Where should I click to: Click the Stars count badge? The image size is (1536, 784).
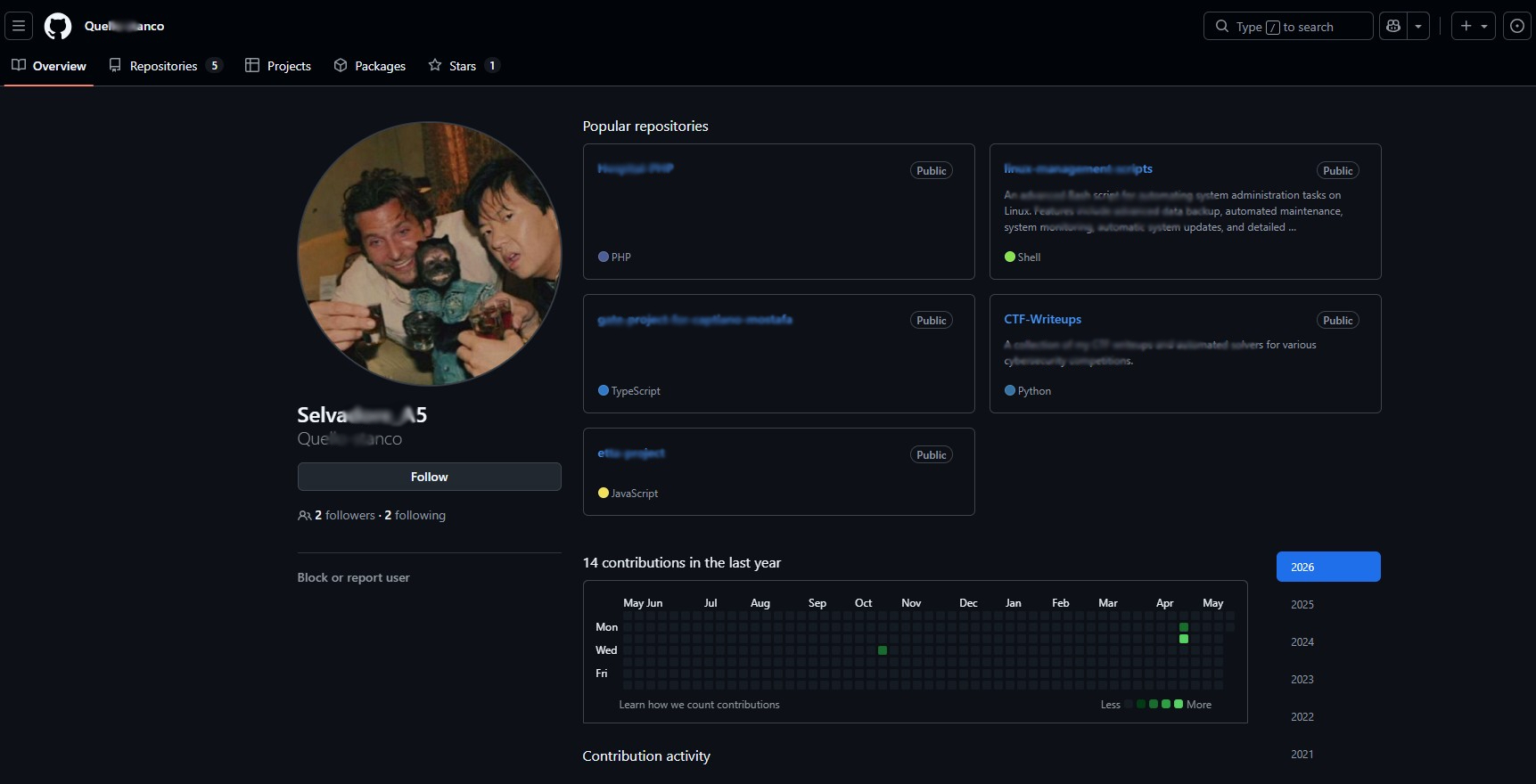pyautogui.click(x=492, y=65)
